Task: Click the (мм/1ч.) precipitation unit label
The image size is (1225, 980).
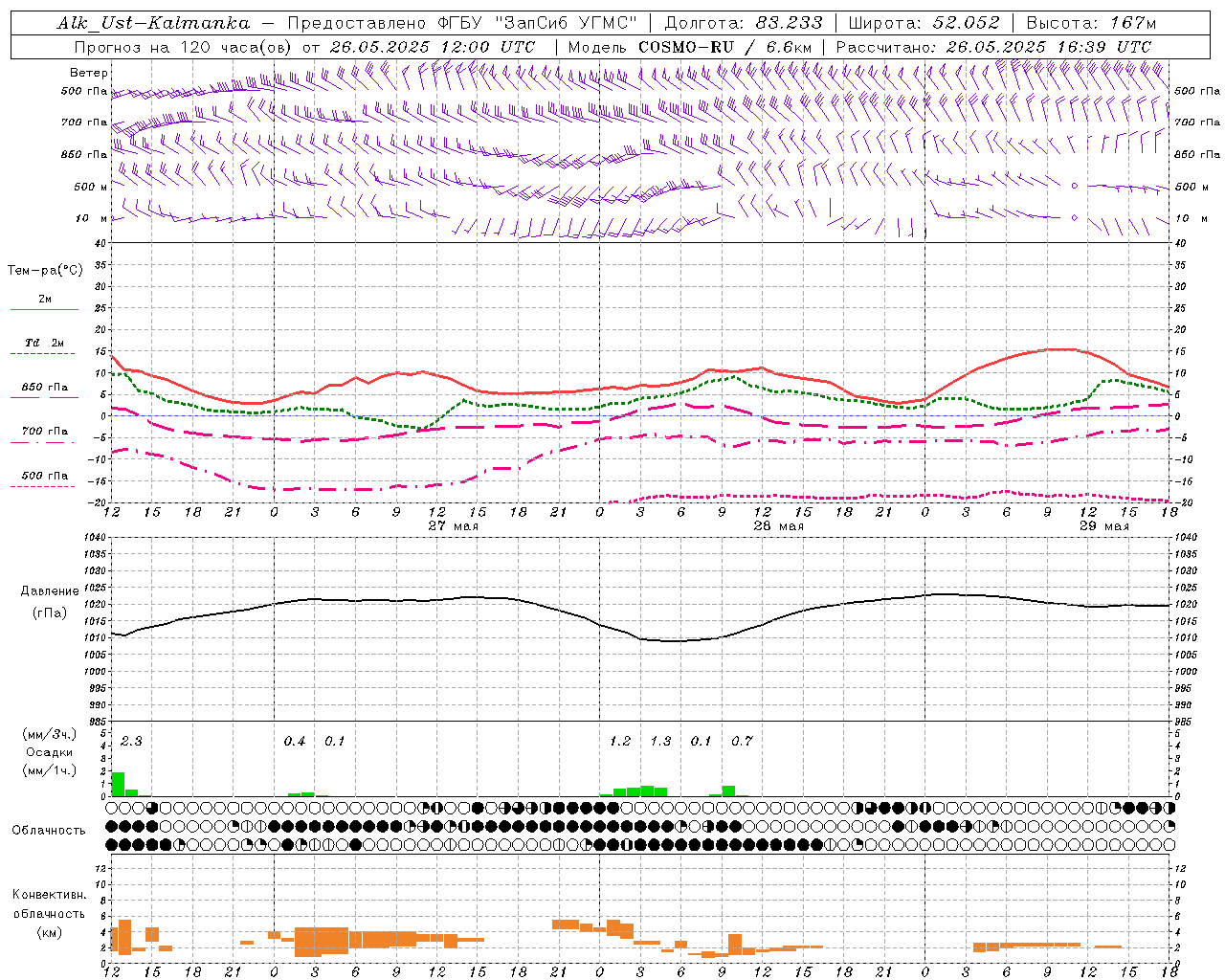Action: point(50,770)
